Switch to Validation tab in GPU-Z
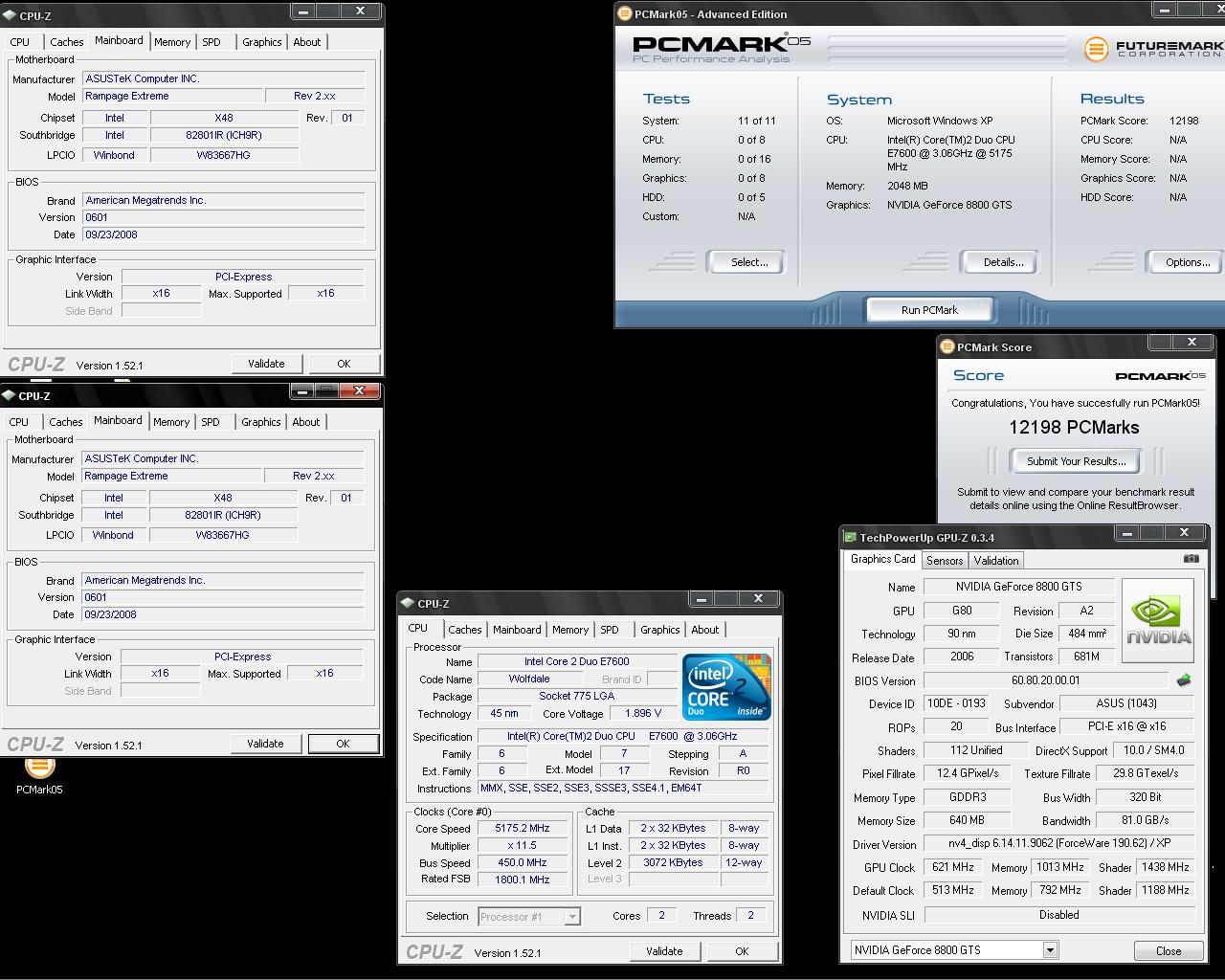 coord(996,561)
